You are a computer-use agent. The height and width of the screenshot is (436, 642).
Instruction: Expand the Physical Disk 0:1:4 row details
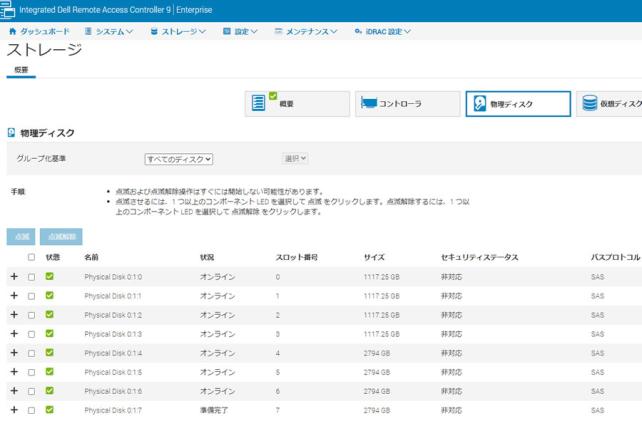click(14, 352)
